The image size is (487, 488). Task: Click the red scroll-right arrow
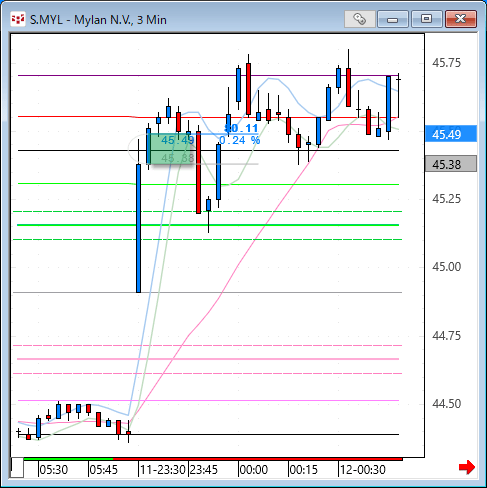coord(467,467)
